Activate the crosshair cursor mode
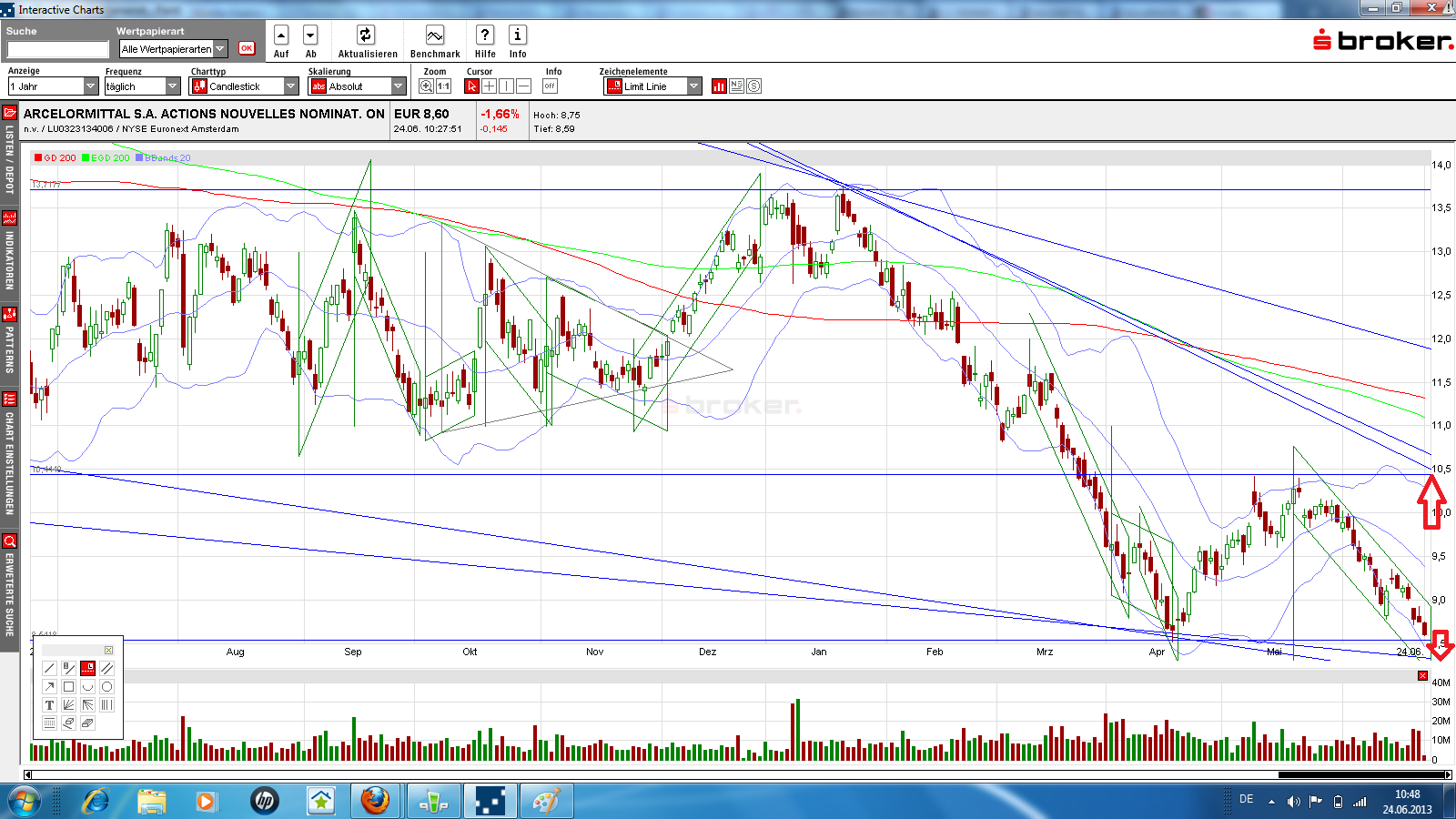 click(x=489, y=86)
